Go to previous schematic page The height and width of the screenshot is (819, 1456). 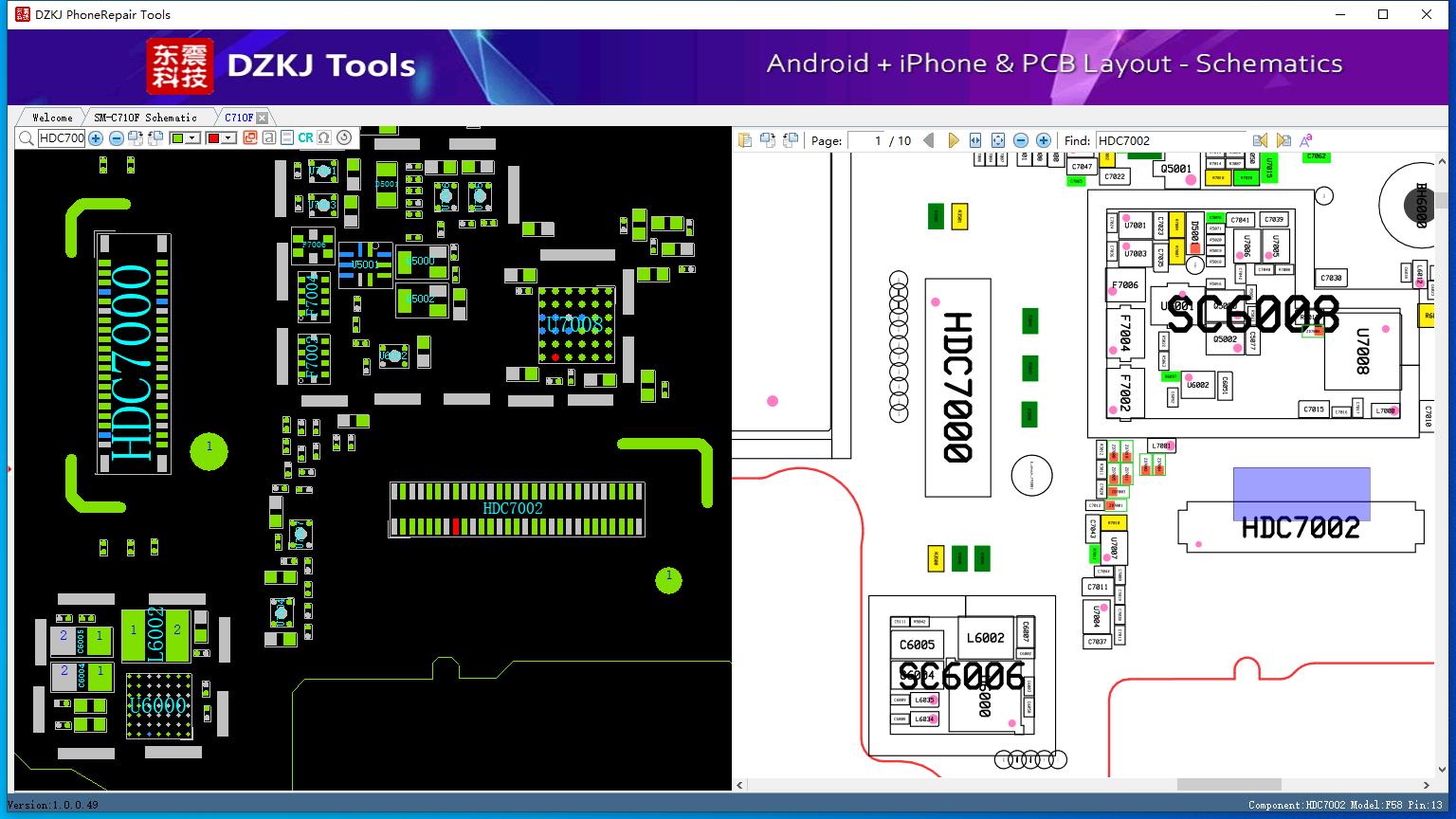coord(929,140)
